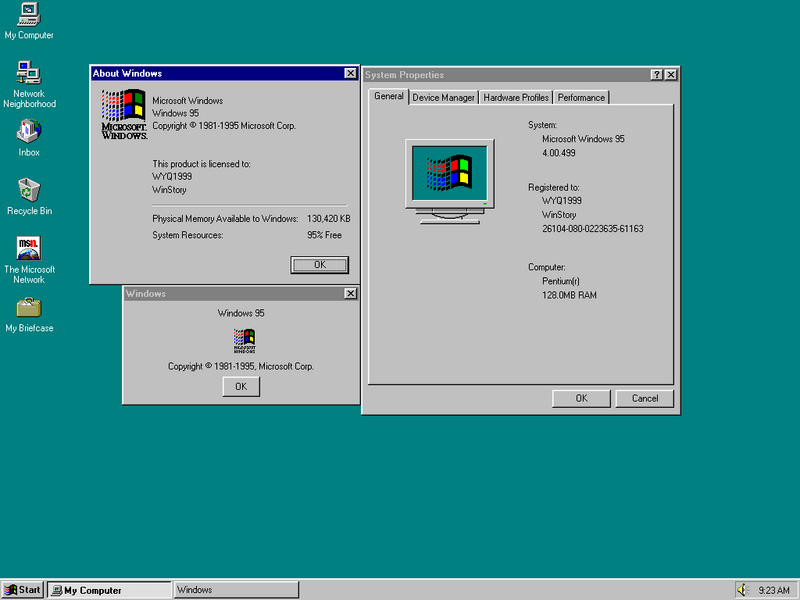800x600 pixels.
Task: Switch to My Computer taskbar button
Action: (x=109, y=590)
